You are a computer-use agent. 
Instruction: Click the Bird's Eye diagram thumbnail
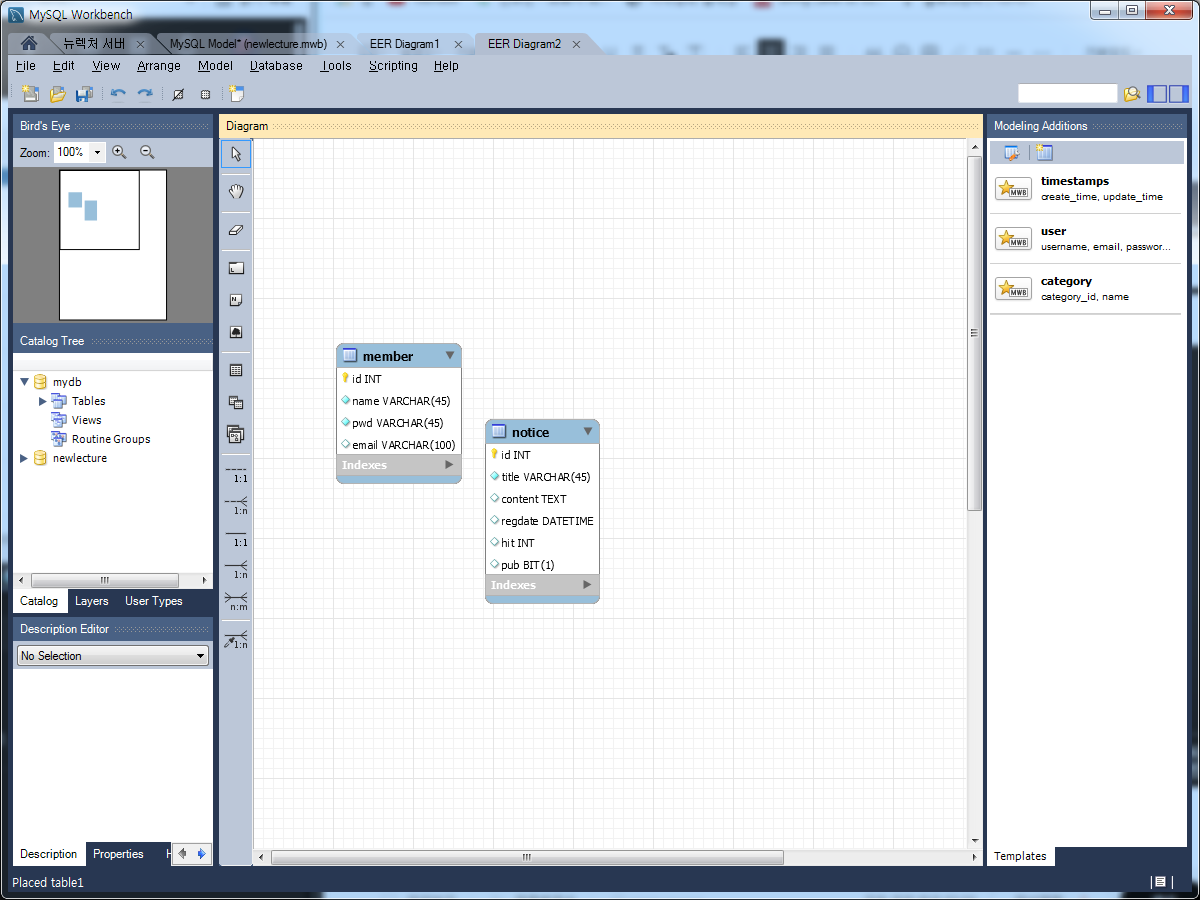113,245
